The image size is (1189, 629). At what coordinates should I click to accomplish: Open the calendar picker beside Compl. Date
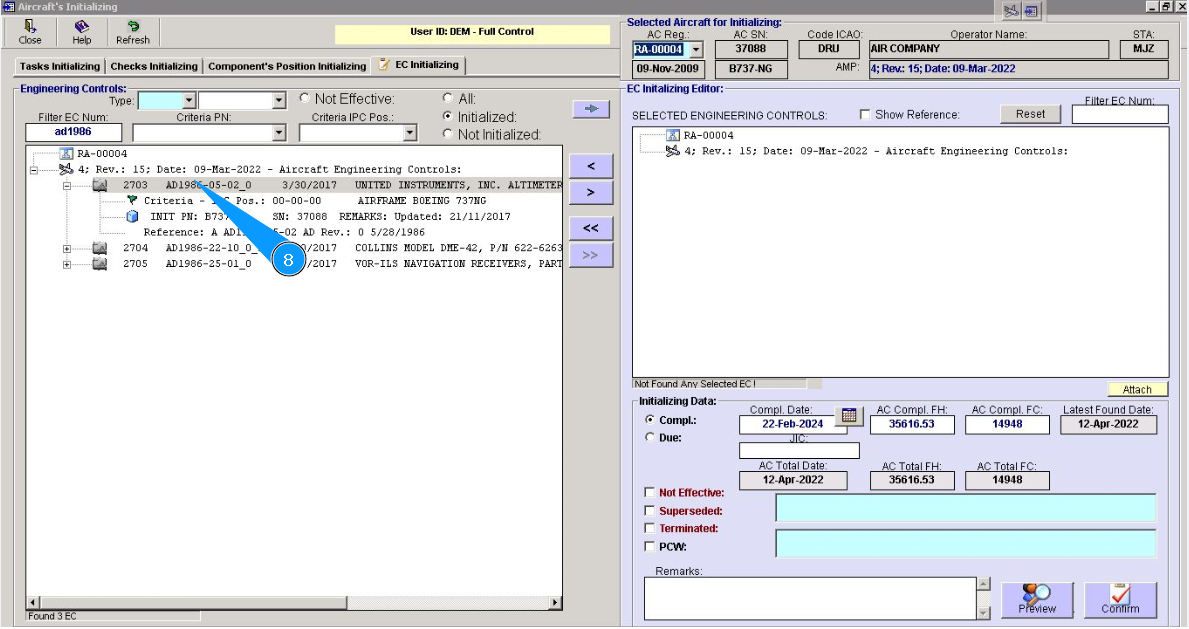tap(848, 417)
